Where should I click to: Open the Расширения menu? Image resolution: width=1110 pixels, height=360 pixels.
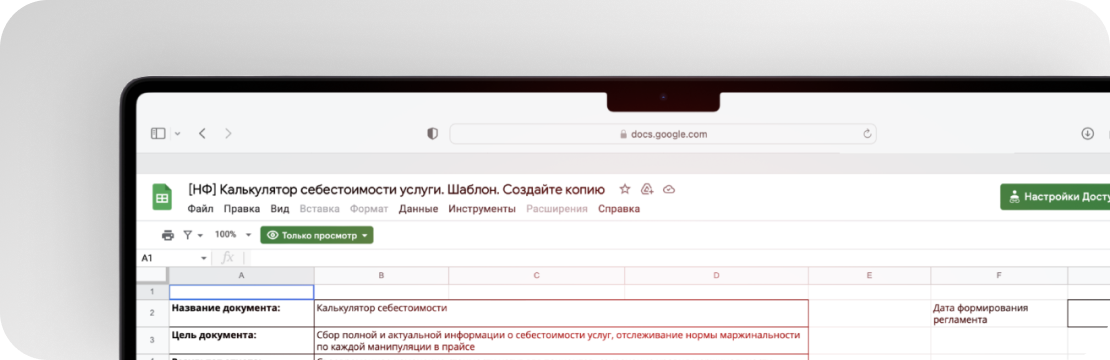[x=556, y=209]
